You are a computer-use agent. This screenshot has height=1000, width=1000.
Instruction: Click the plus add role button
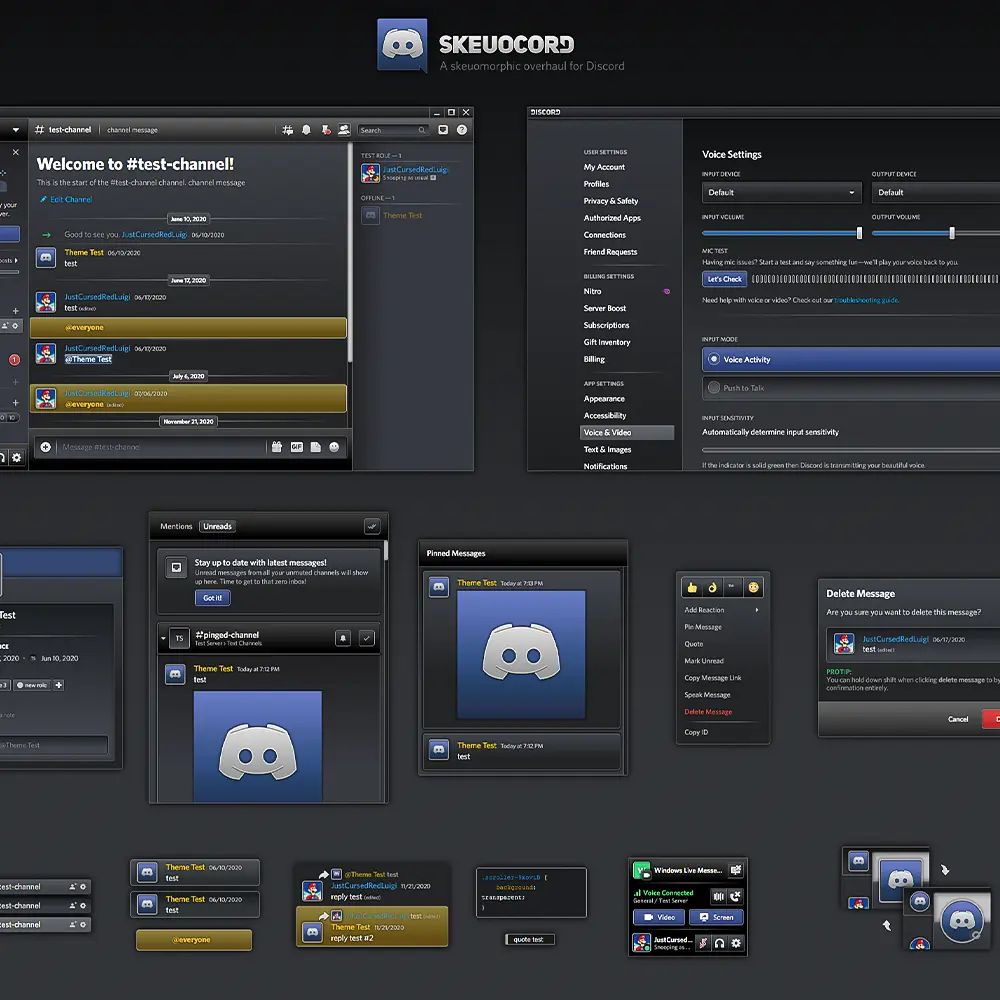tap(59, 685)
